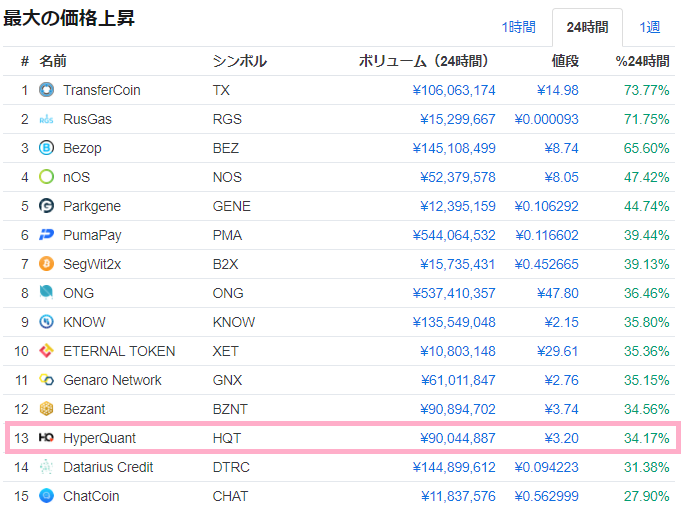Select the 24時間 tab
This screenshot has height=510, width=682.
[587, 27]
